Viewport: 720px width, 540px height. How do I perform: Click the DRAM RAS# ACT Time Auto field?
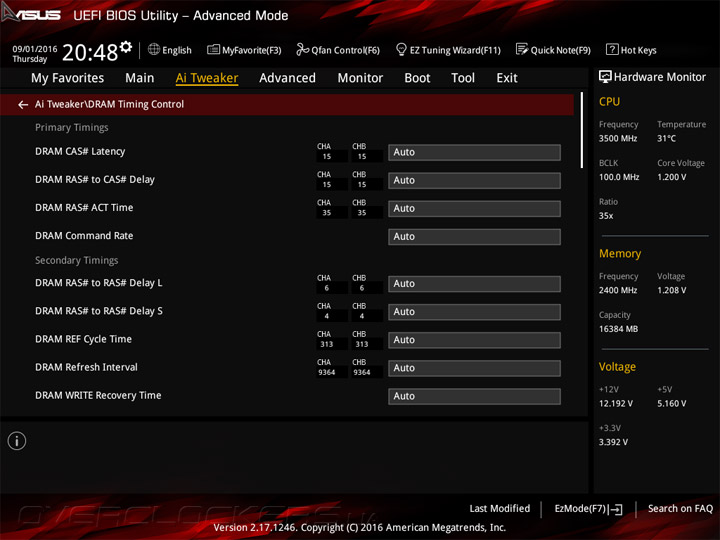pyautogui.click(x=474, y=208)
